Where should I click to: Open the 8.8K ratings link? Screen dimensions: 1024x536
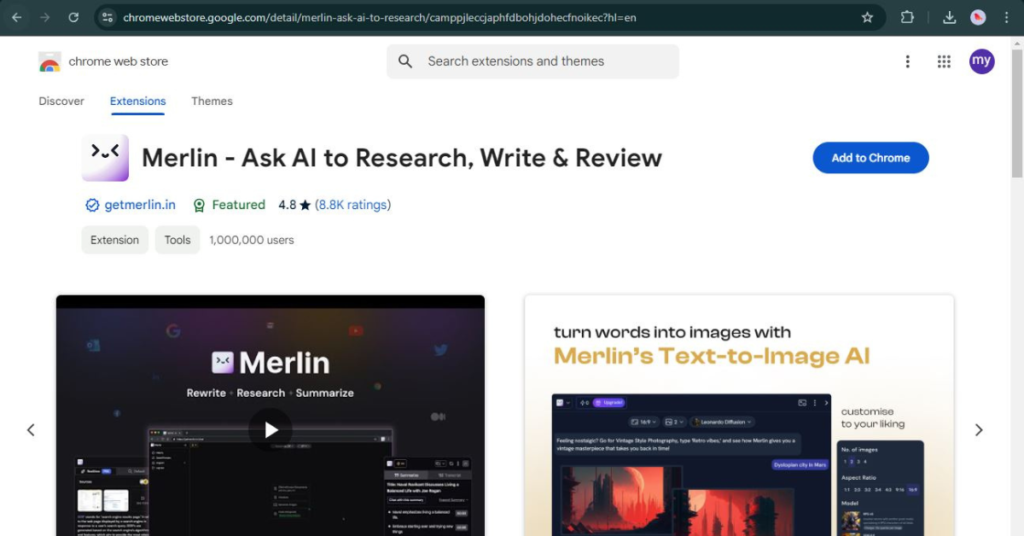351,205
